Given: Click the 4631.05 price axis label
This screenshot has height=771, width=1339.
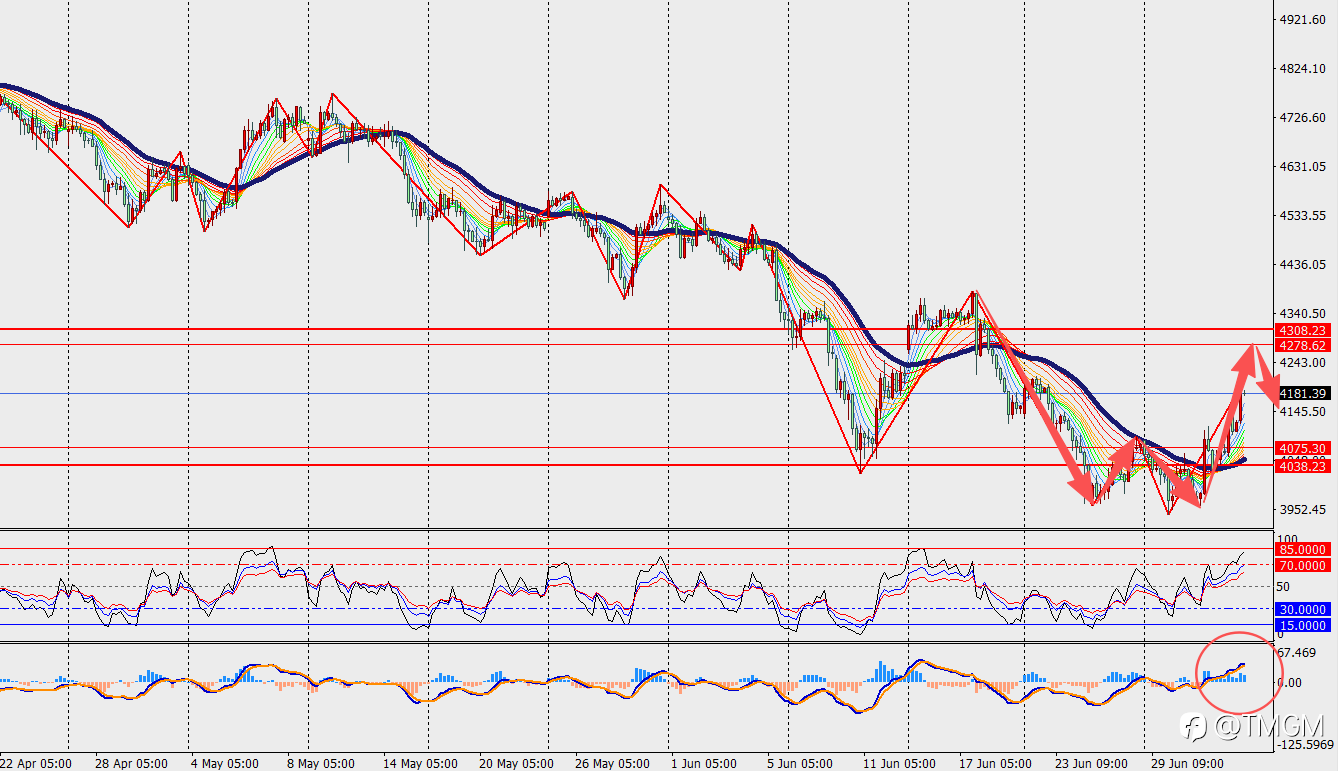Looking at the screenshot, I should point(1303,167).
